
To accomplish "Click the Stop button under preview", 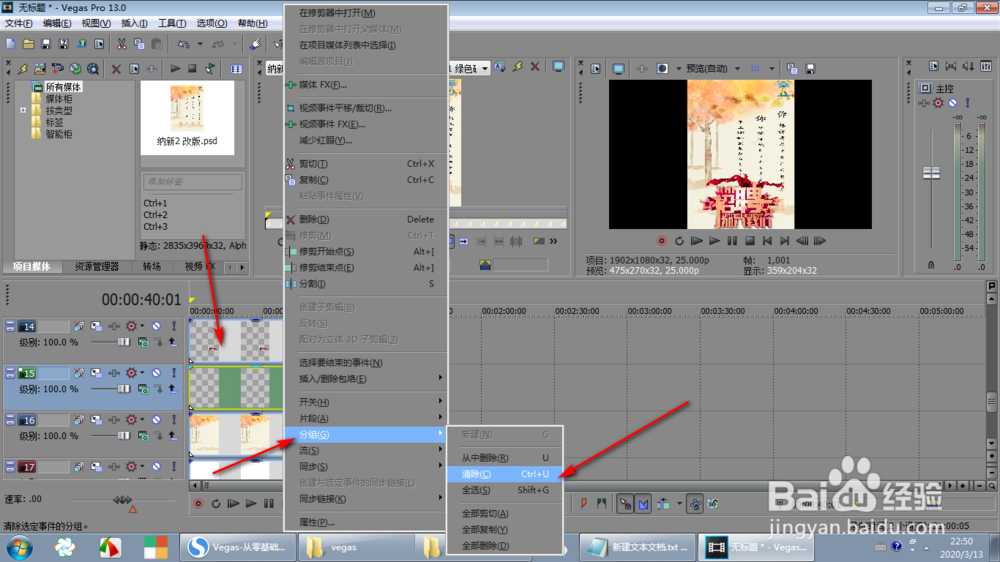I will [750, 241].
